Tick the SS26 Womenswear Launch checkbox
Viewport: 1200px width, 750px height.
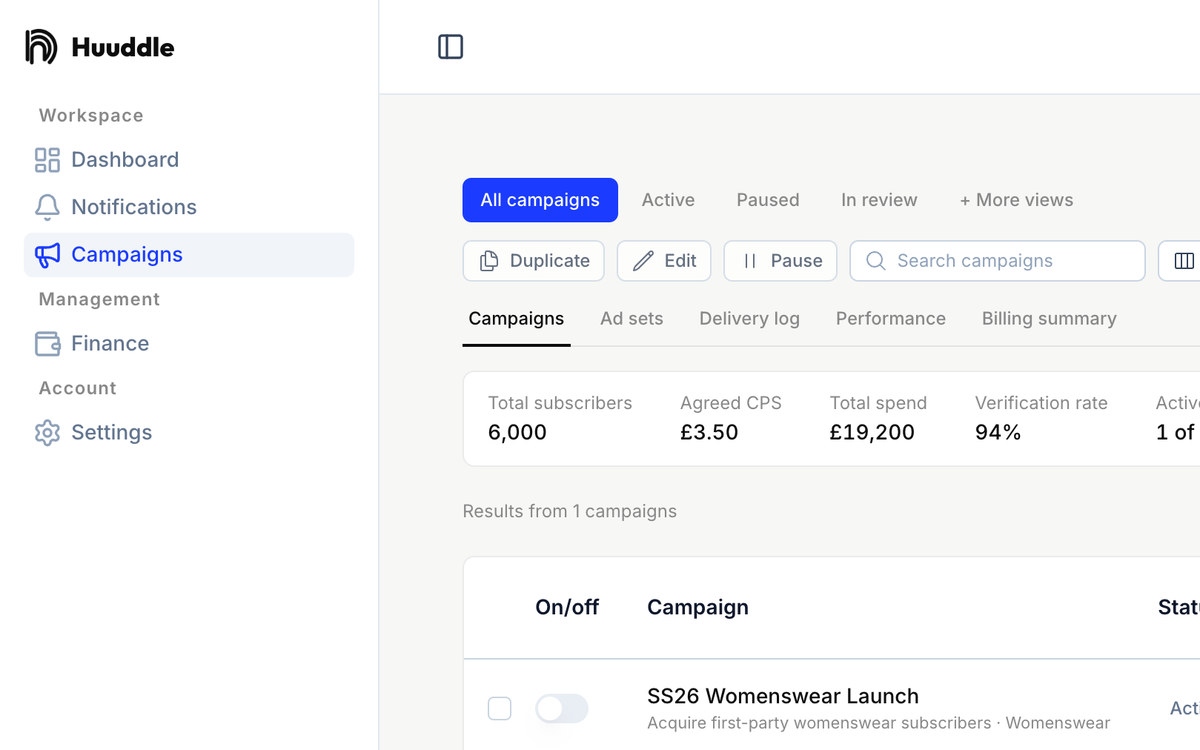pyautogui.click(x=499, y=709)
